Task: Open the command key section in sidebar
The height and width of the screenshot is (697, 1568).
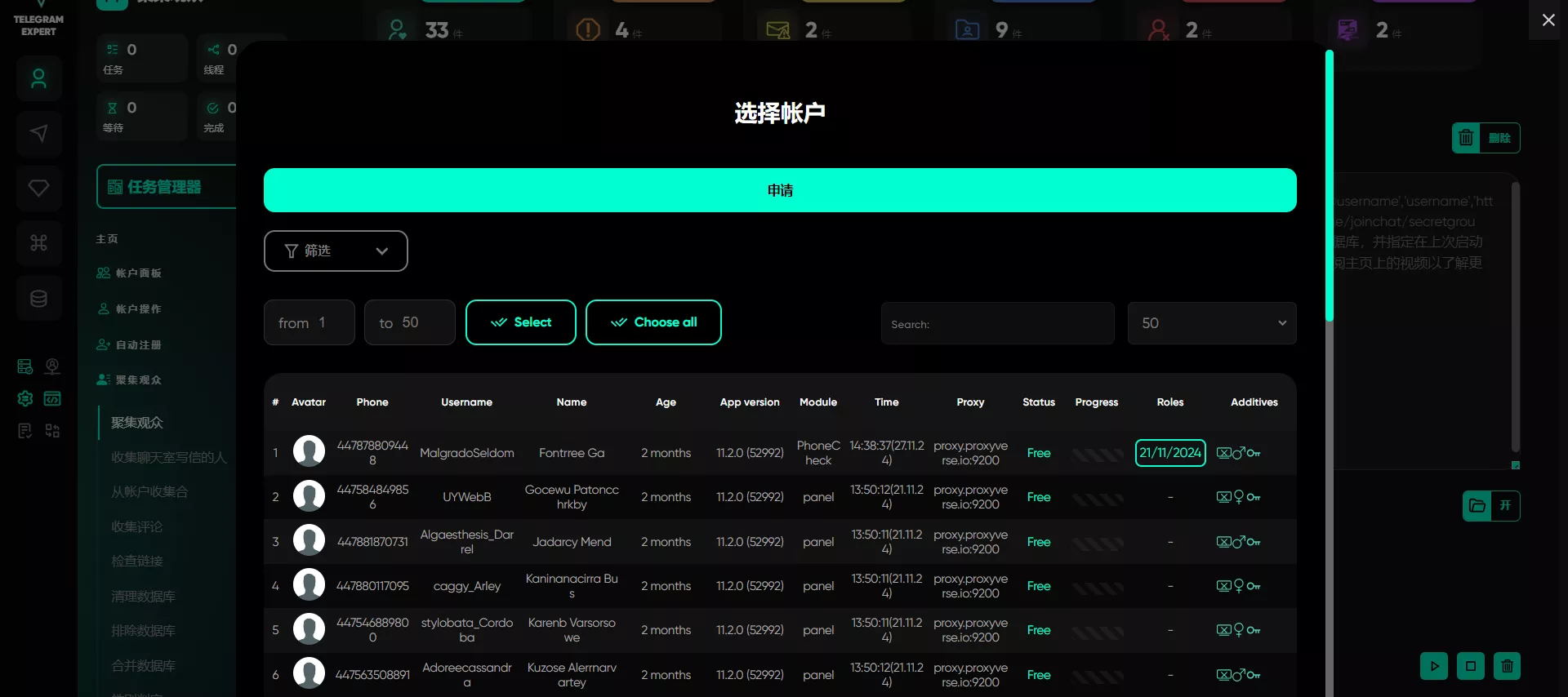Action: tap(38, 242)
